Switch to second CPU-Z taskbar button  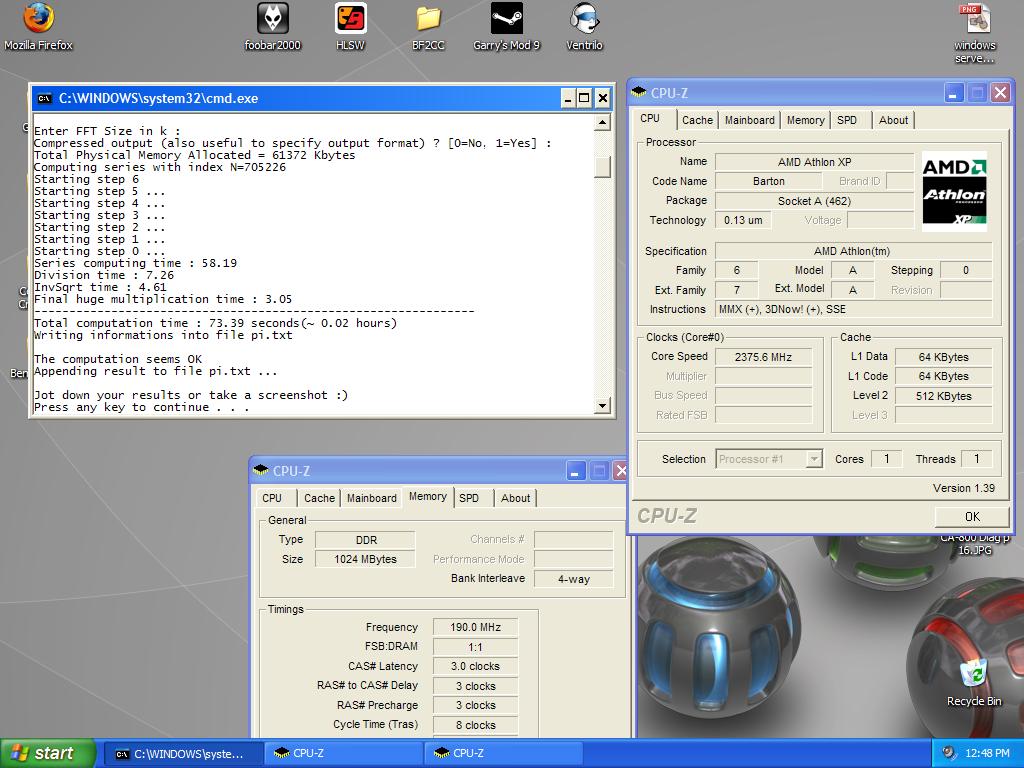[504, 754]
